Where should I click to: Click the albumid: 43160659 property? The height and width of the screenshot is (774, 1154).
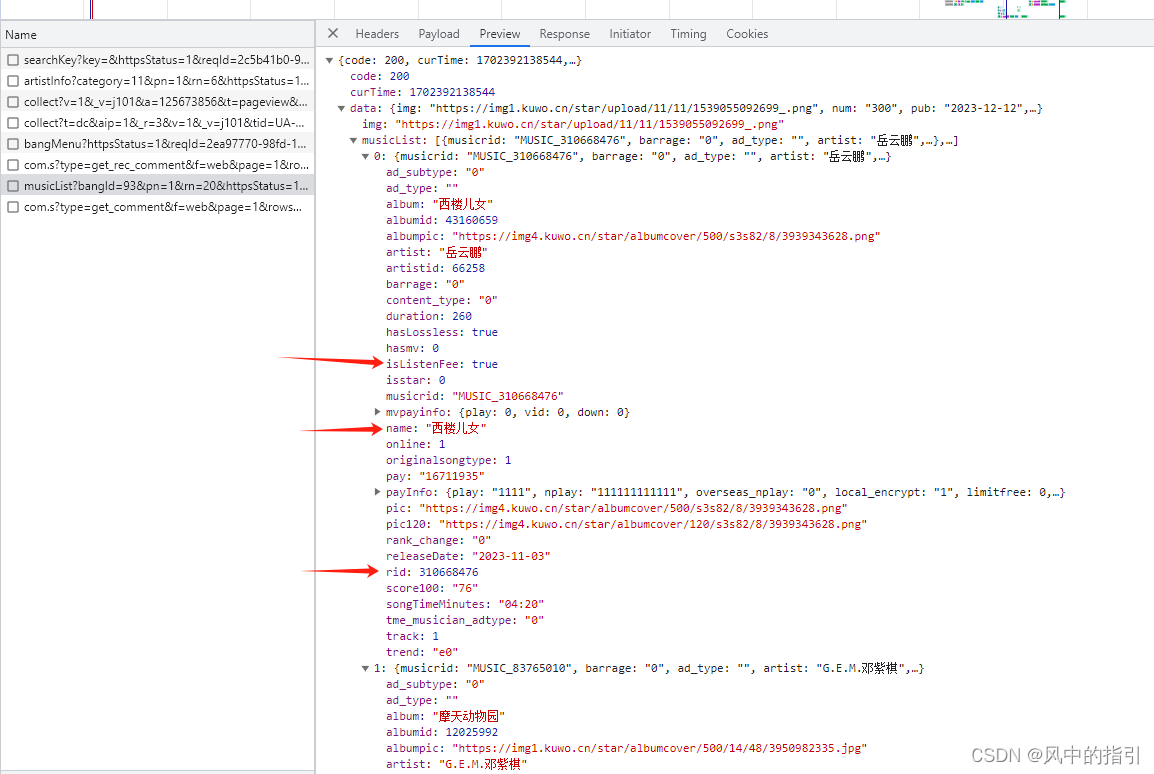442,220
